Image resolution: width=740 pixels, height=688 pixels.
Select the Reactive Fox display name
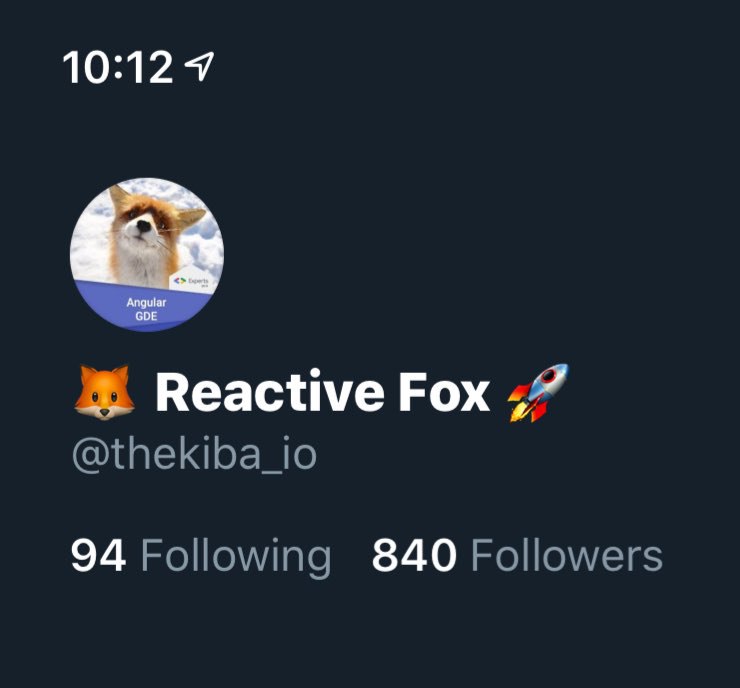pos(322,393)
